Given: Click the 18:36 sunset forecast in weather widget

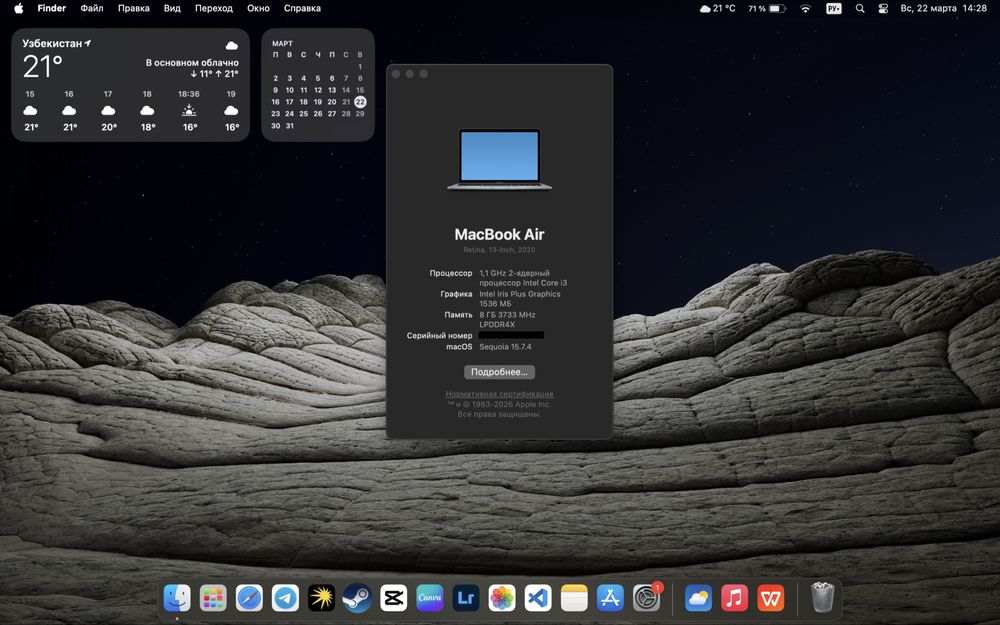Looking at the screenshot, I should pyautogui.click(x=189, y=112).
